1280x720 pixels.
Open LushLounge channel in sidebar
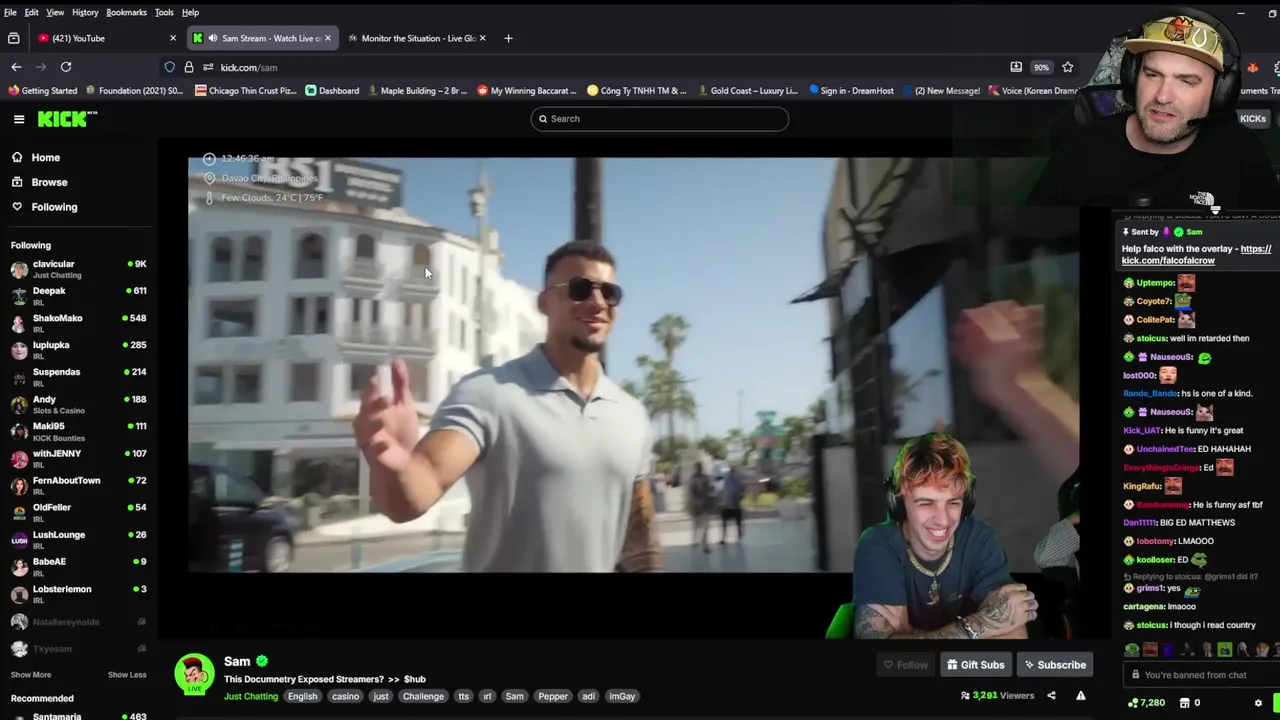coord(78,539)
